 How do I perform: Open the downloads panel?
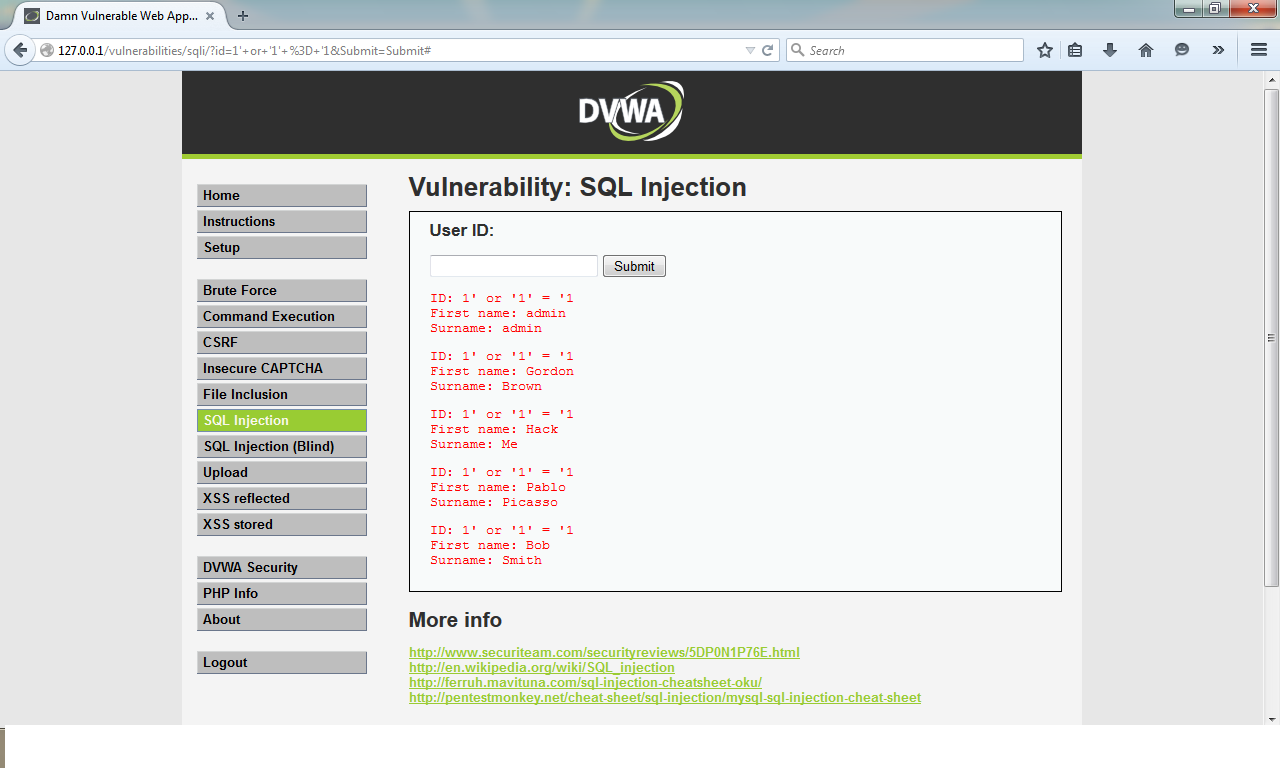point(1110,49)
